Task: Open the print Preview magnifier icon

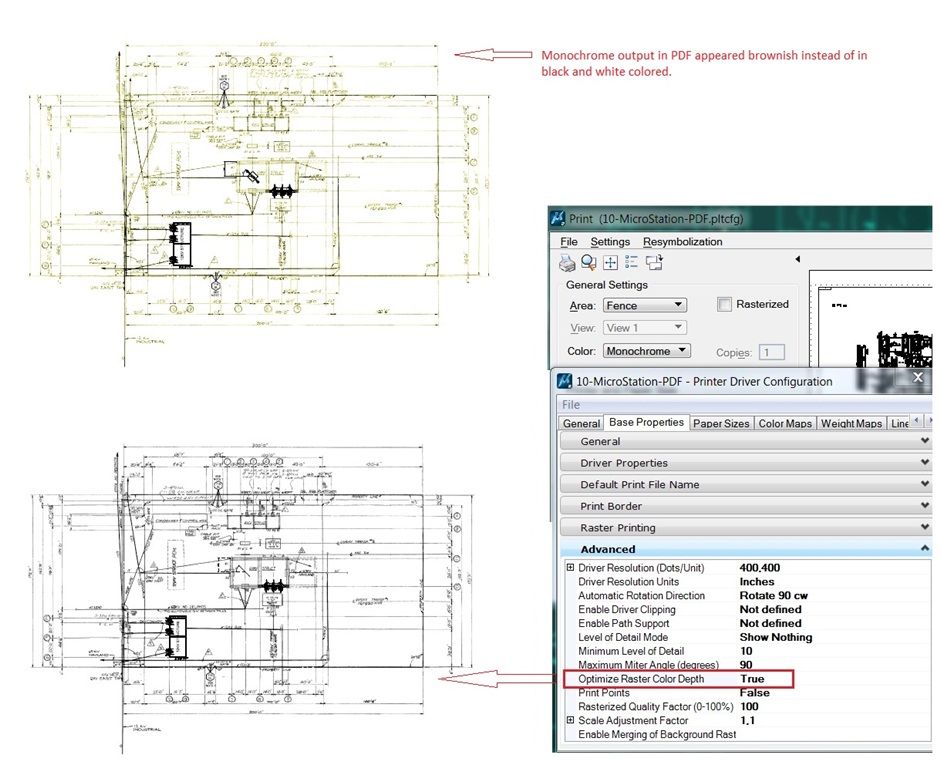Action: click(x=589, y=262)
